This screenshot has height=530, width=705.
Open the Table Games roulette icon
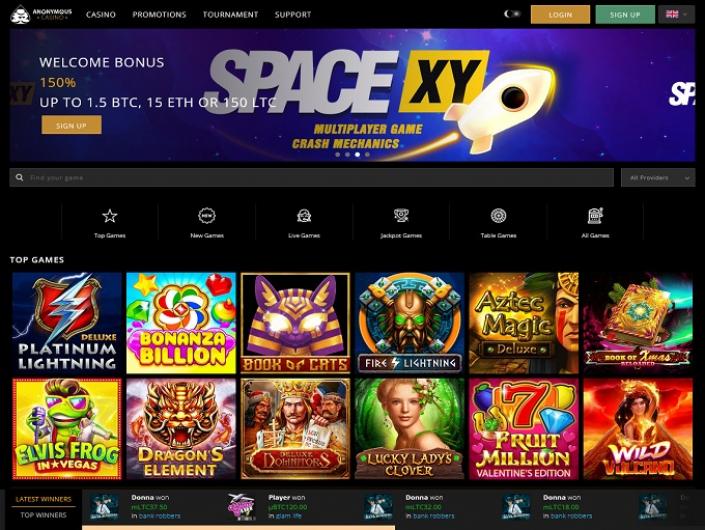[x=498, y=216]
